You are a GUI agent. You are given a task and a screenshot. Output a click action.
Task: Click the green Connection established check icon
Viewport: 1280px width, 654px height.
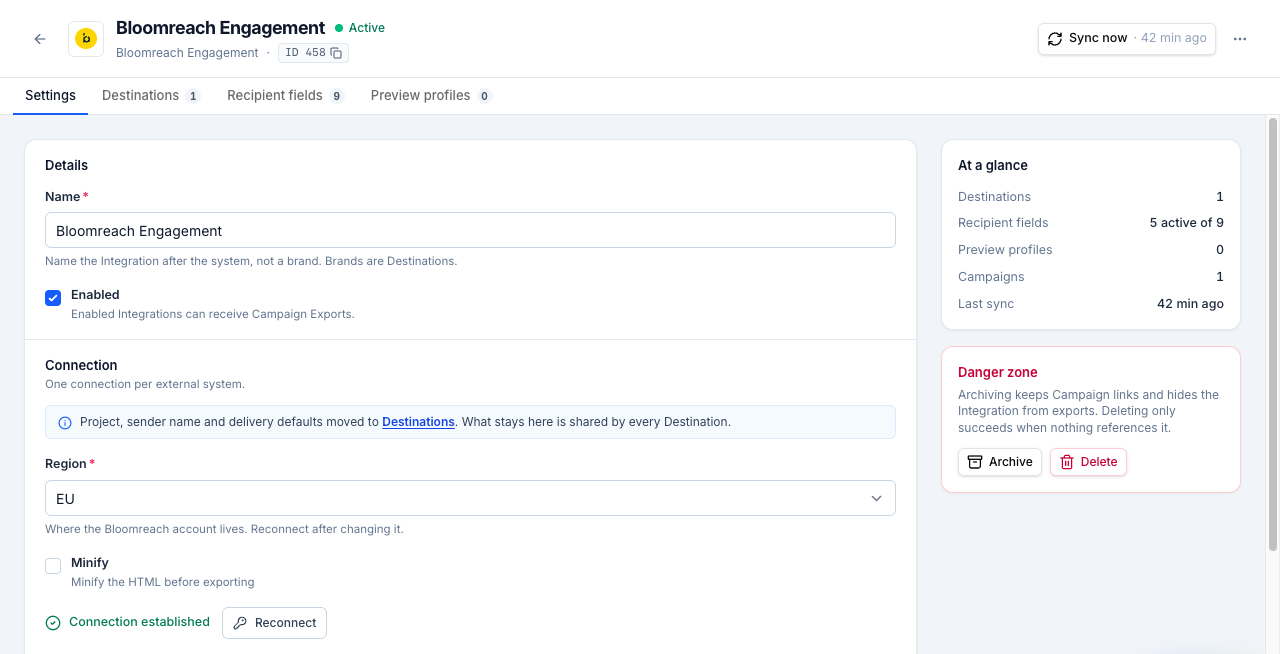tap(53, 623)
